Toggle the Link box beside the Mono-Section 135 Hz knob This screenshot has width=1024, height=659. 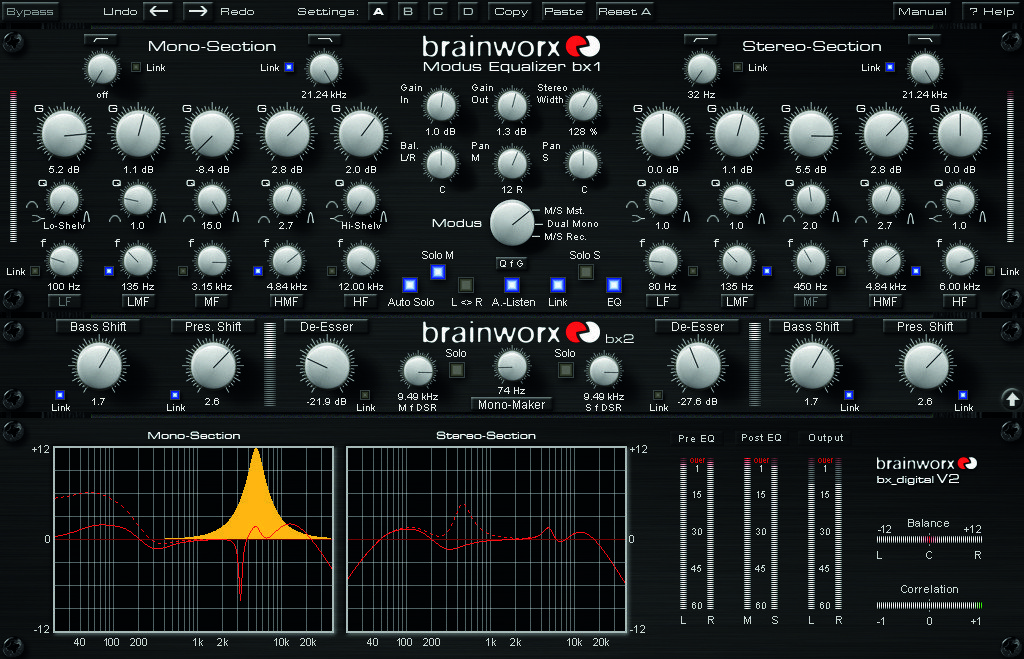pyautogui.click(x=109, y=270)
